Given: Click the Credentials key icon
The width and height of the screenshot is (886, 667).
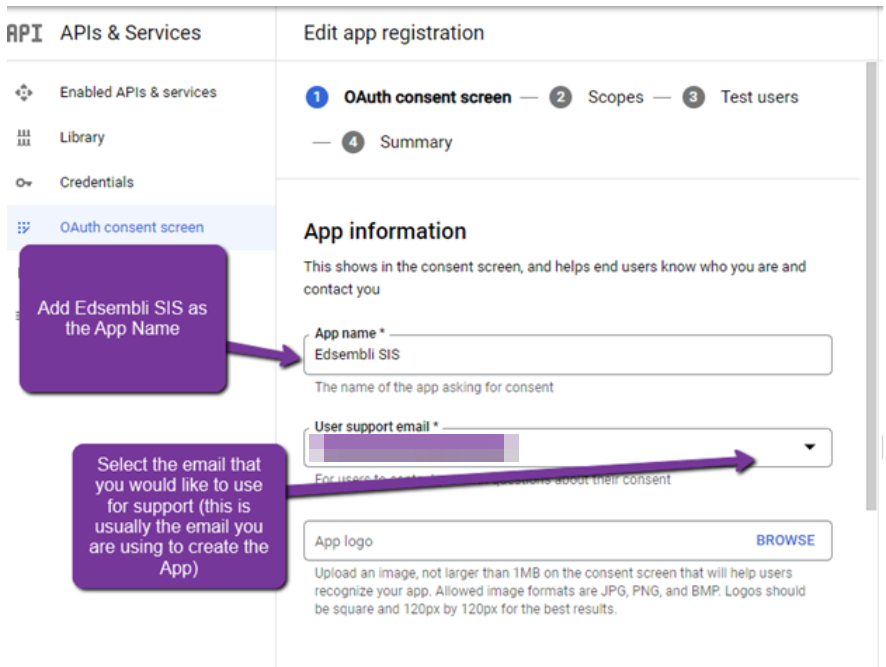Looking at the screenshot, I should 24,183.
